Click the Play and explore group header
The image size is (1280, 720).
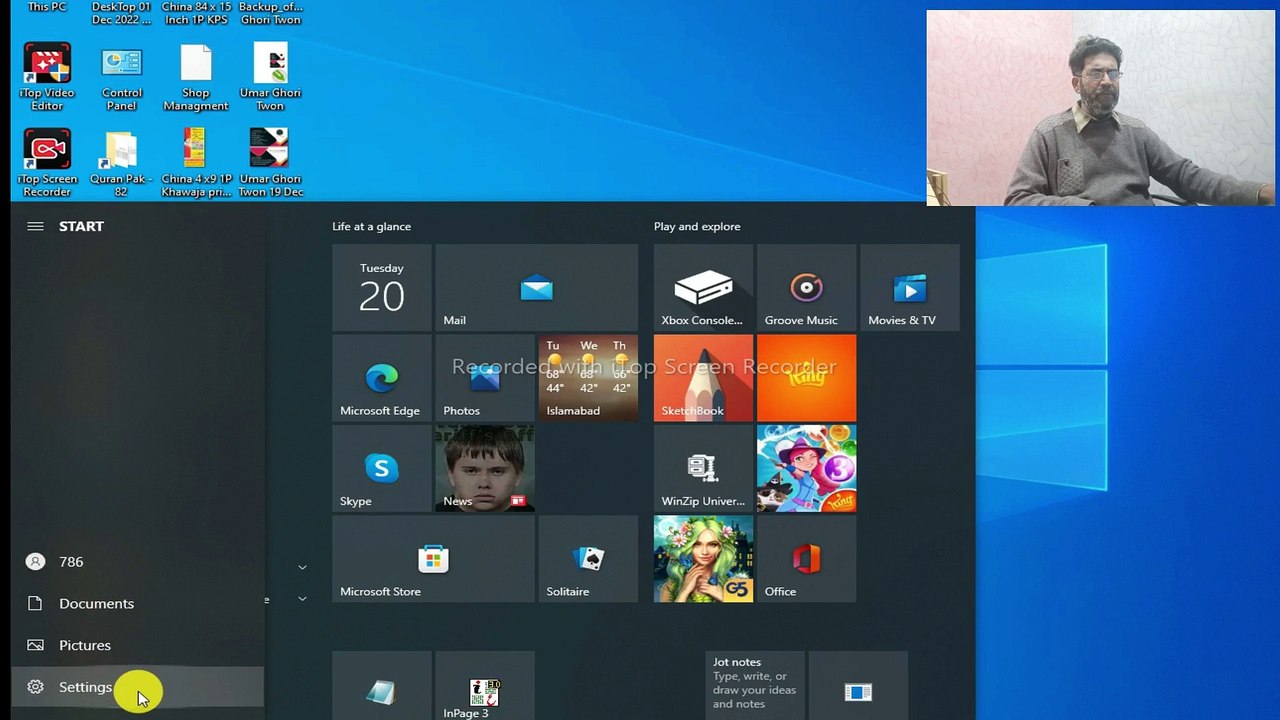pos(697,227)
